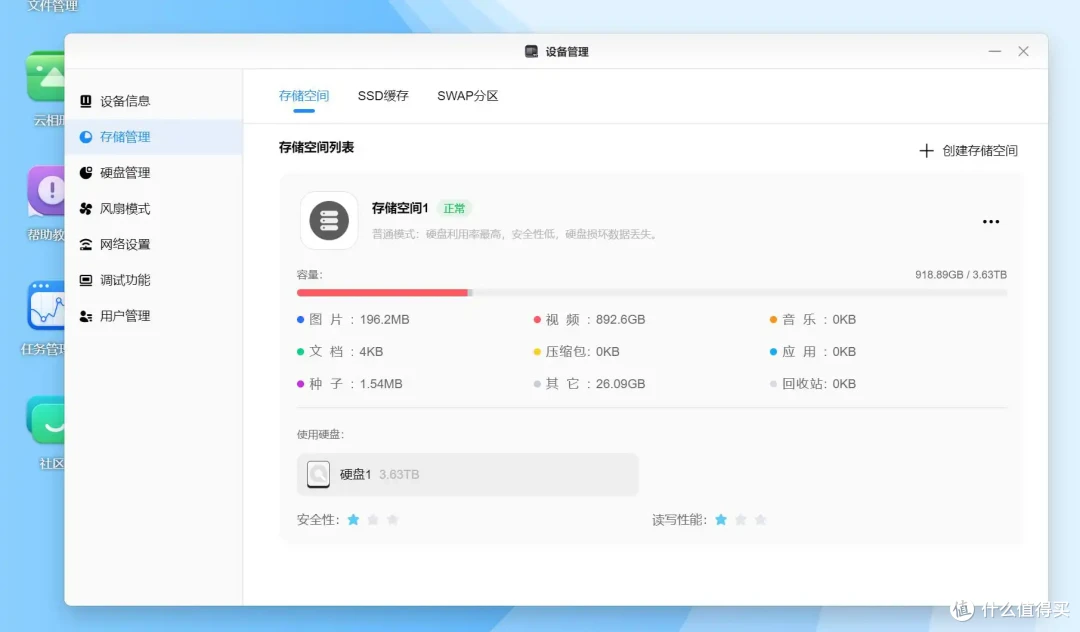Switch to the SSD缓存 tab

click(383, 96)
